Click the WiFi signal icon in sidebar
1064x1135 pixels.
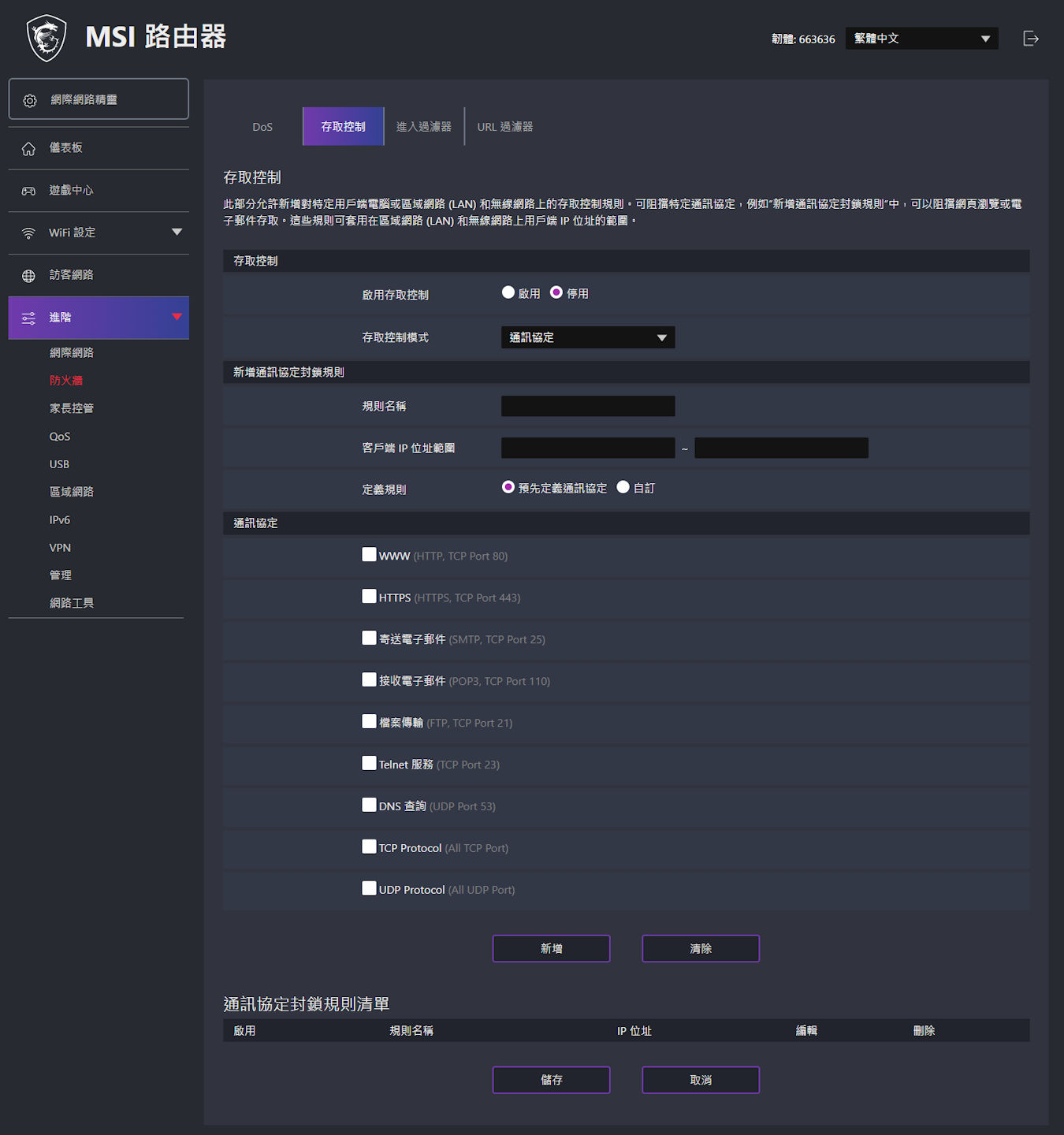tap(28, 233)
